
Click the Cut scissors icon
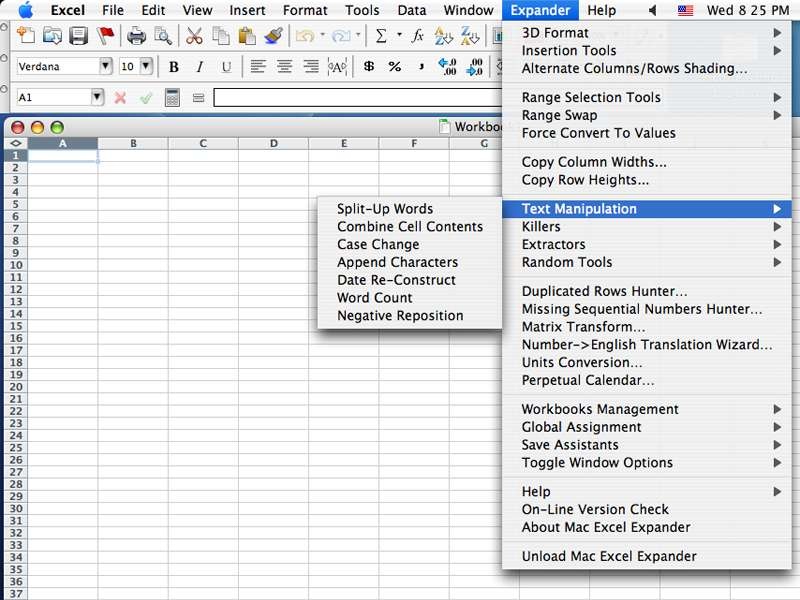pyautogui.click(x=194, y=36)
